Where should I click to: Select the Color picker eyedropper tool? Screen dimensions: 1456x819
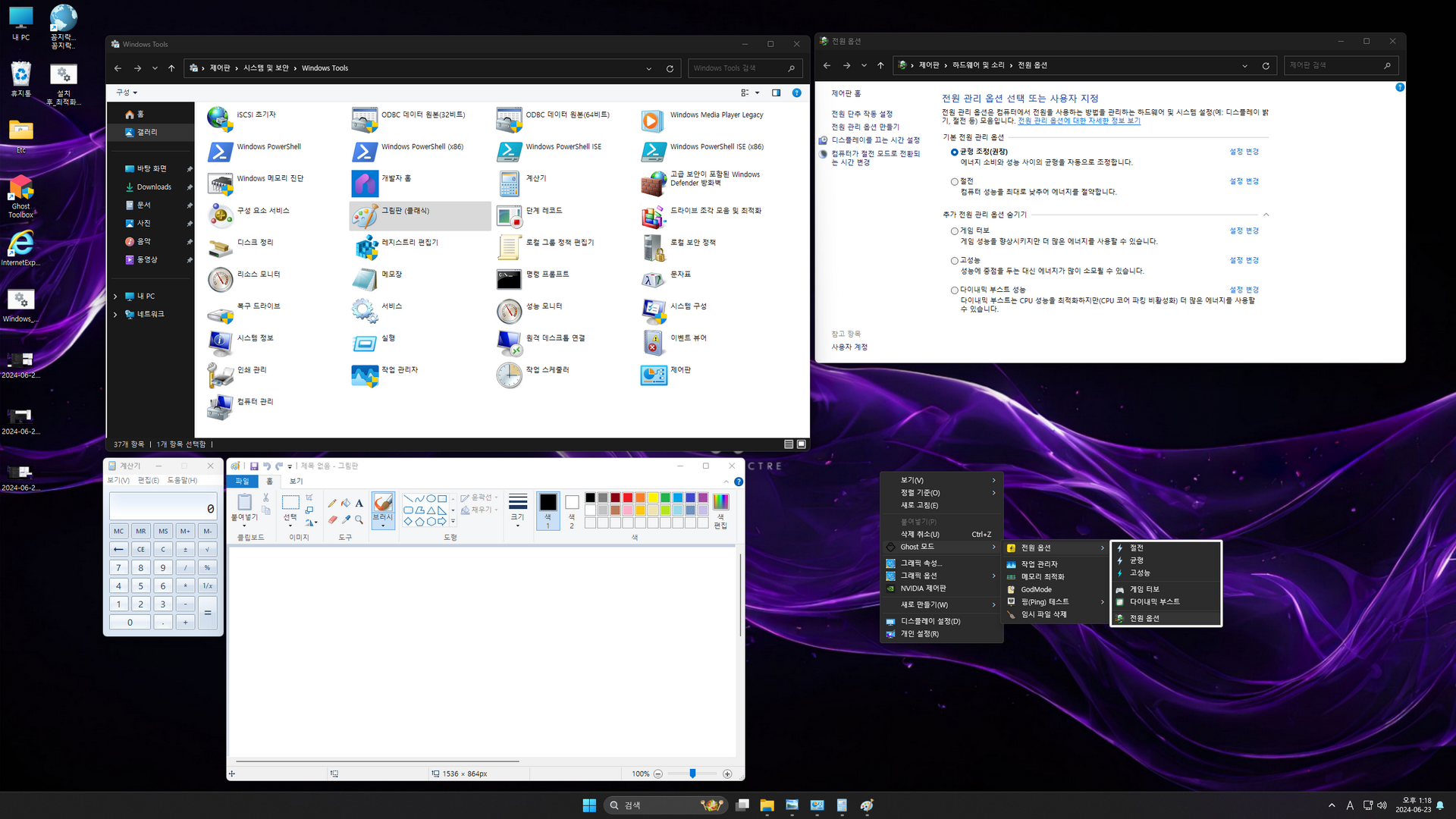click(346, 519)
